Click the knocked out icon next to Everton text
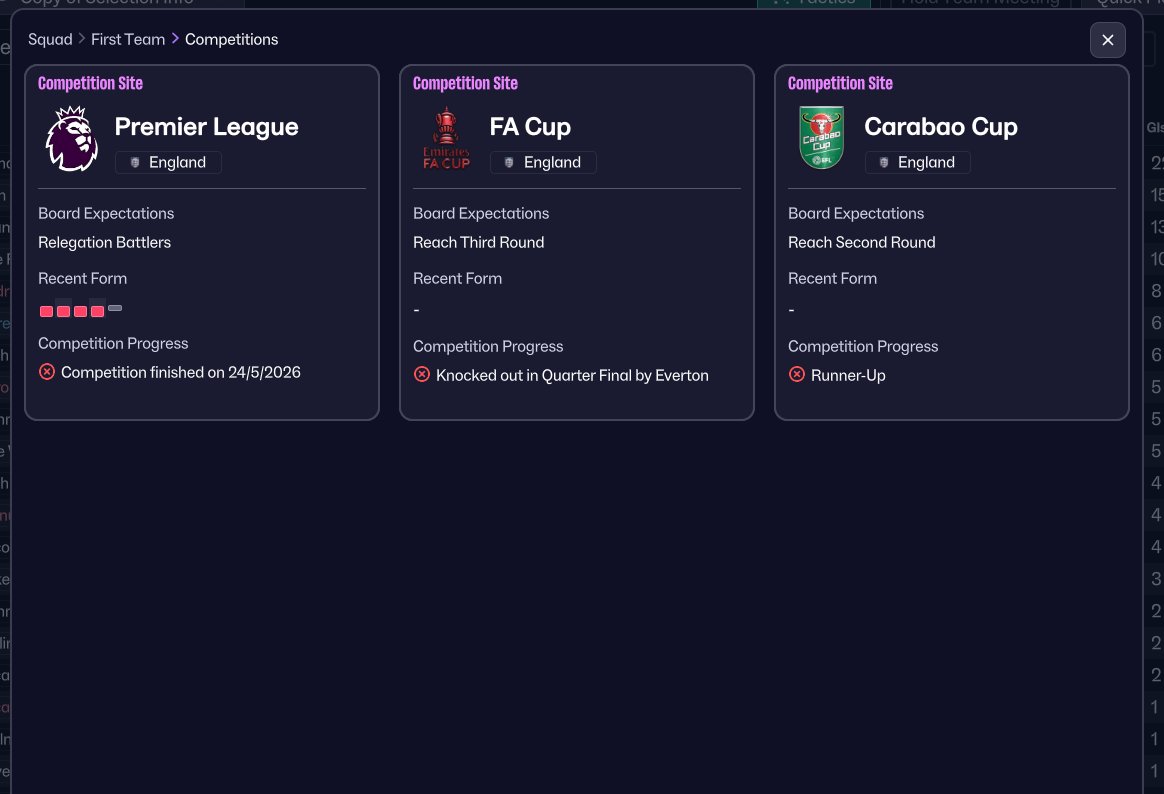The width and height of the screenshot is (1164, 794). (422, 374)
